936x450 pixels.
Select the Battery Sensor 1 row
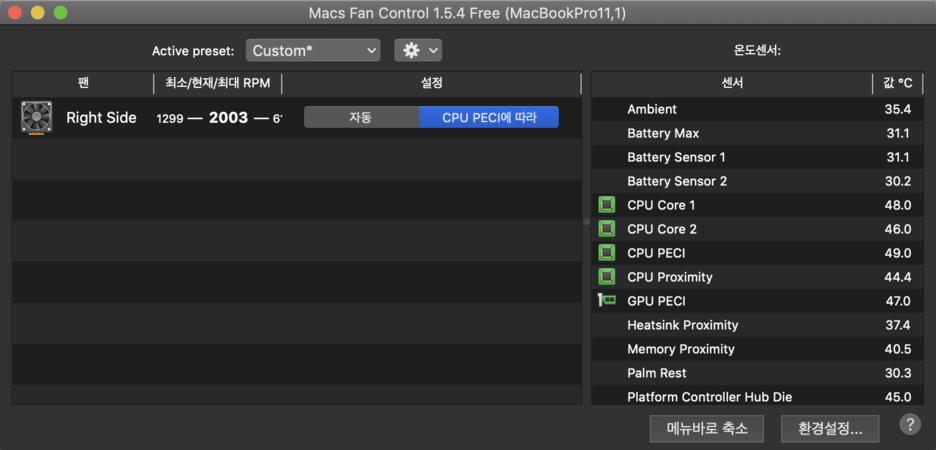pyautogui.click(x=757, y=158)
